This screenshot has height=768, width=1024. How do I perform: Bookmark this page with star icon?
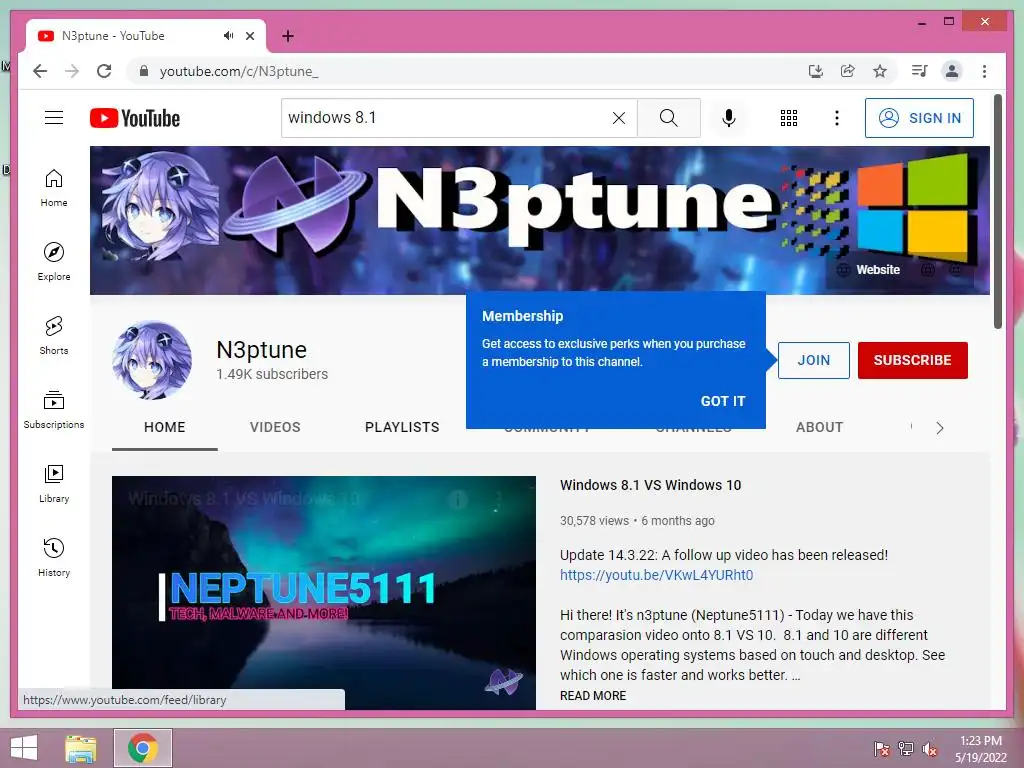tap(880, 71)
